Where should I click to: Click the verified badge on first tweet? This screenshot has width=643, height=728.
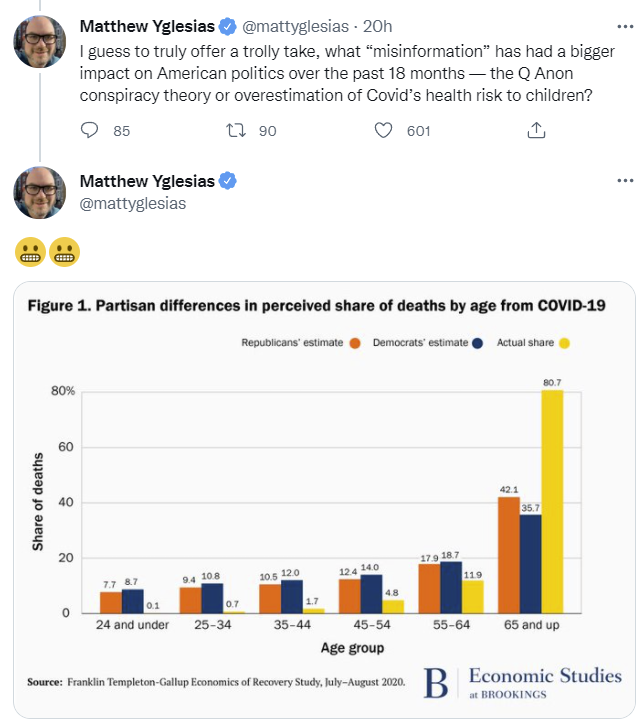[227, 24]
